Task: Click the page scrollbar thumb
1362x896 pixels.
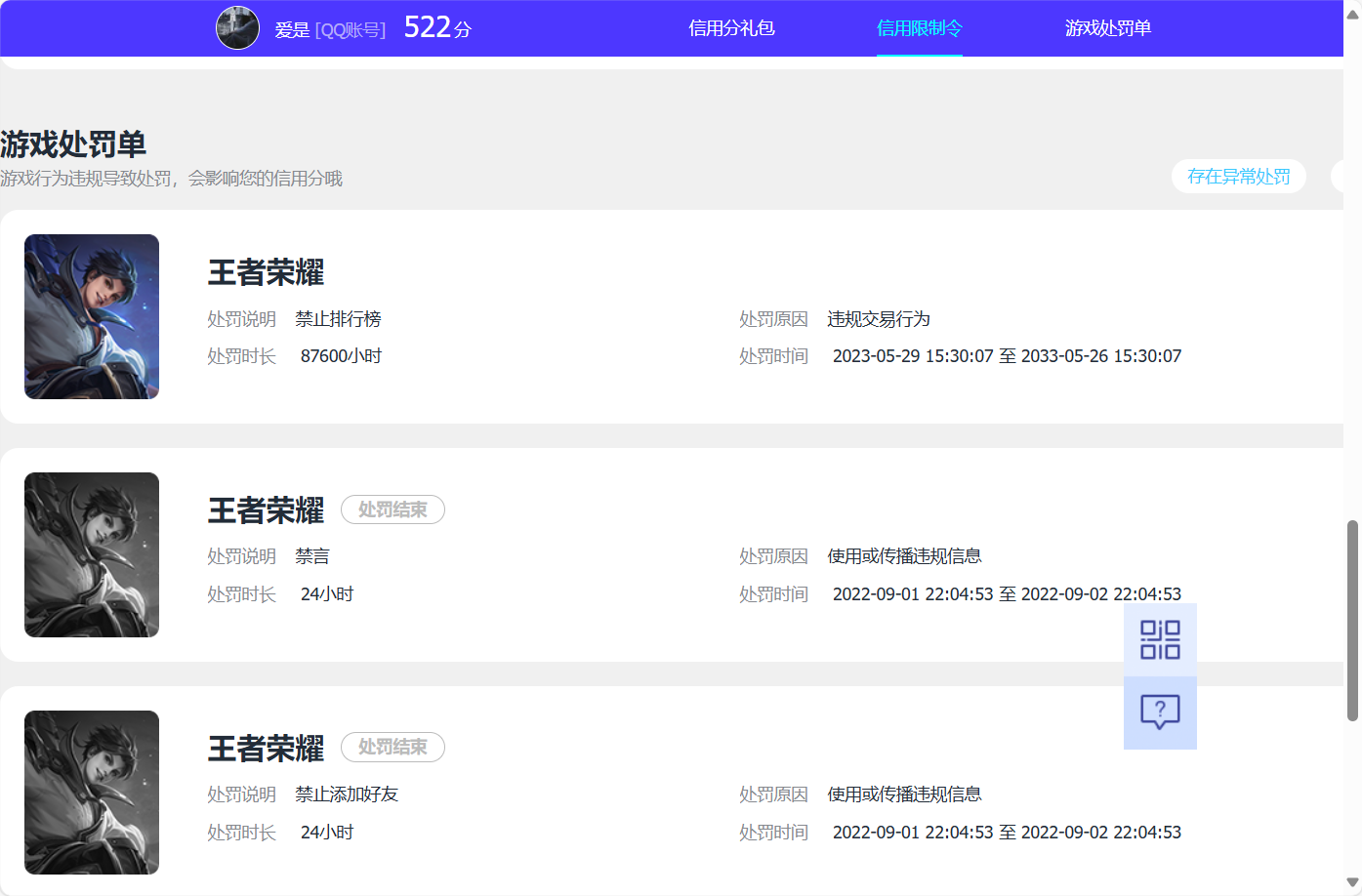Action: tap(1352, 621)
